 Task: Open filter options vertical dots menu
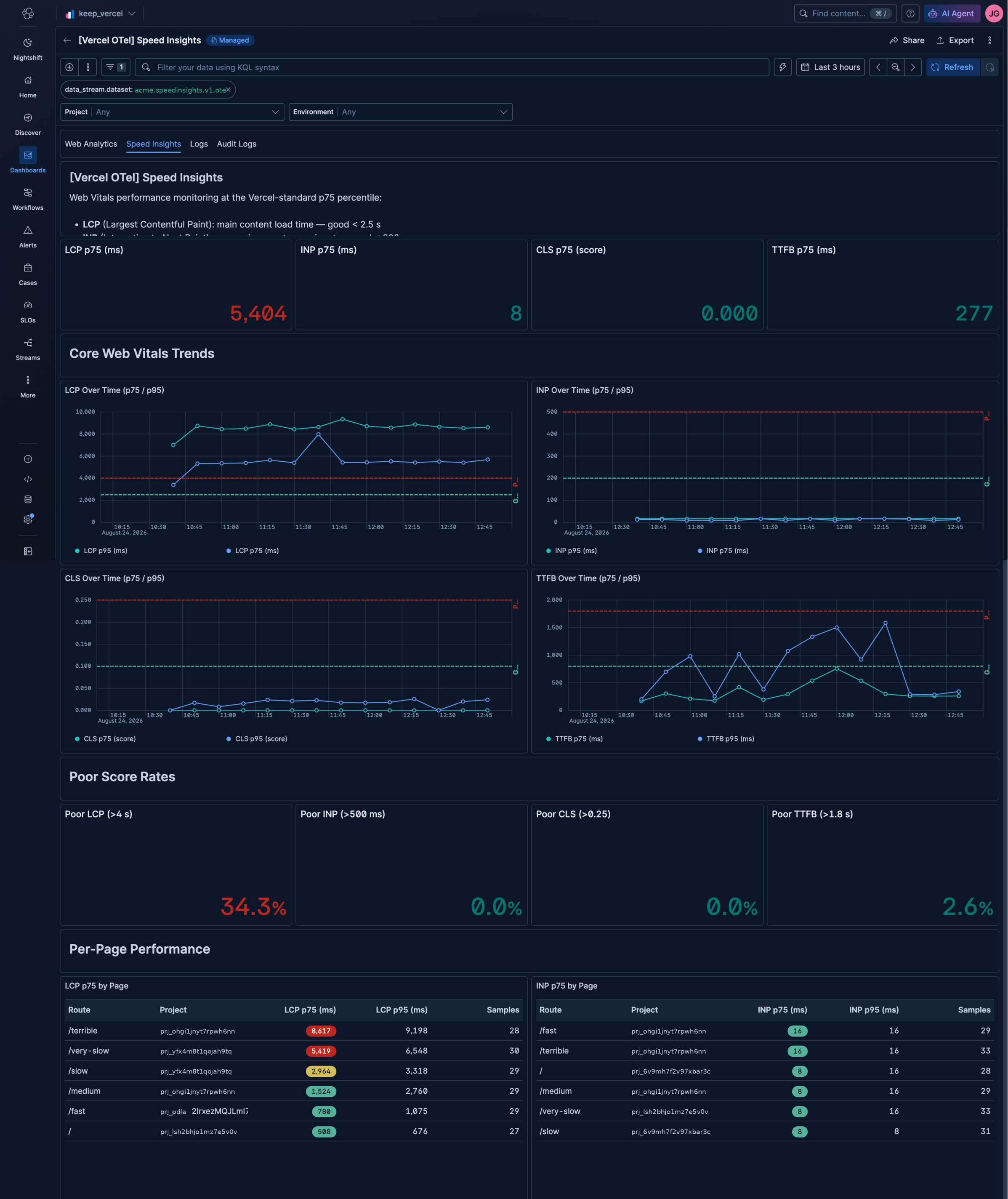tap(88, 67)
